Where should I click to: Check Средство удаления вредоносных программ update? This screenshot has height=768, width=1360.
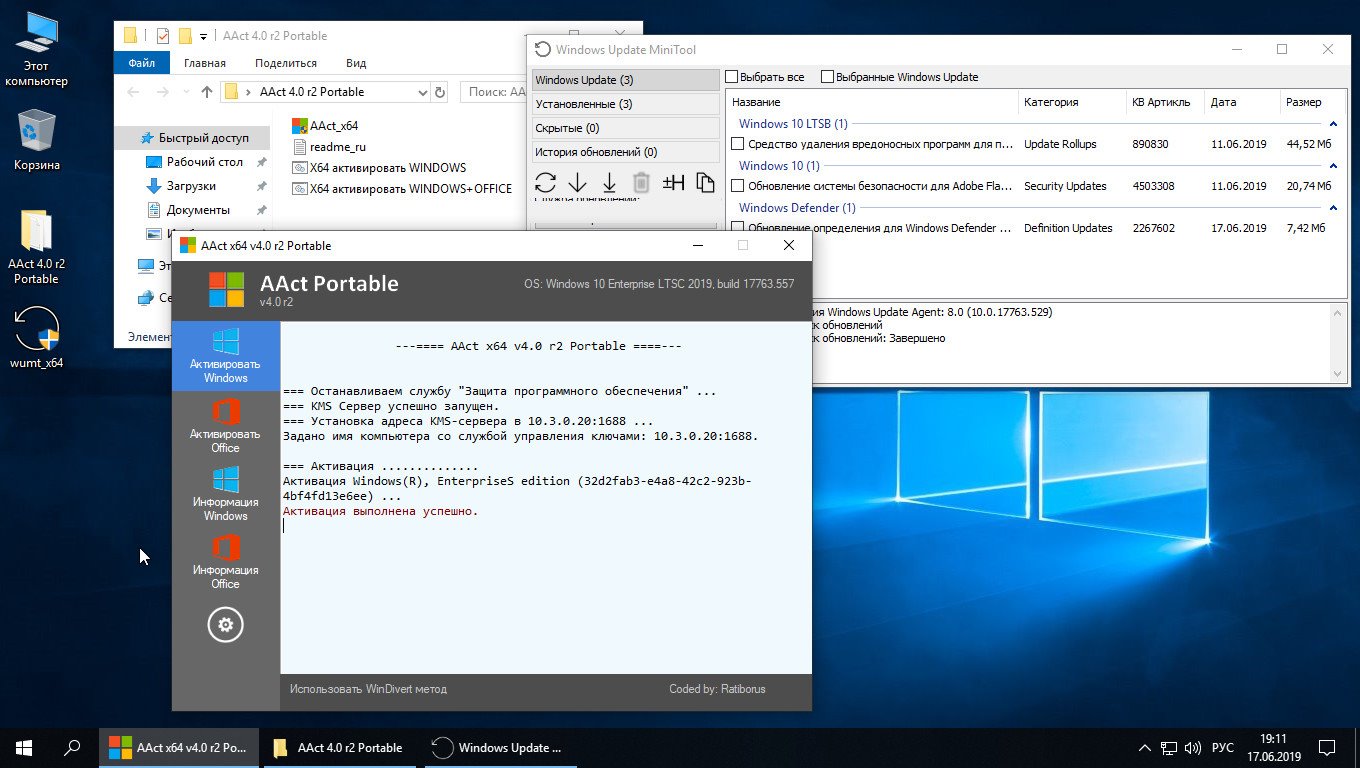point(738,144)
